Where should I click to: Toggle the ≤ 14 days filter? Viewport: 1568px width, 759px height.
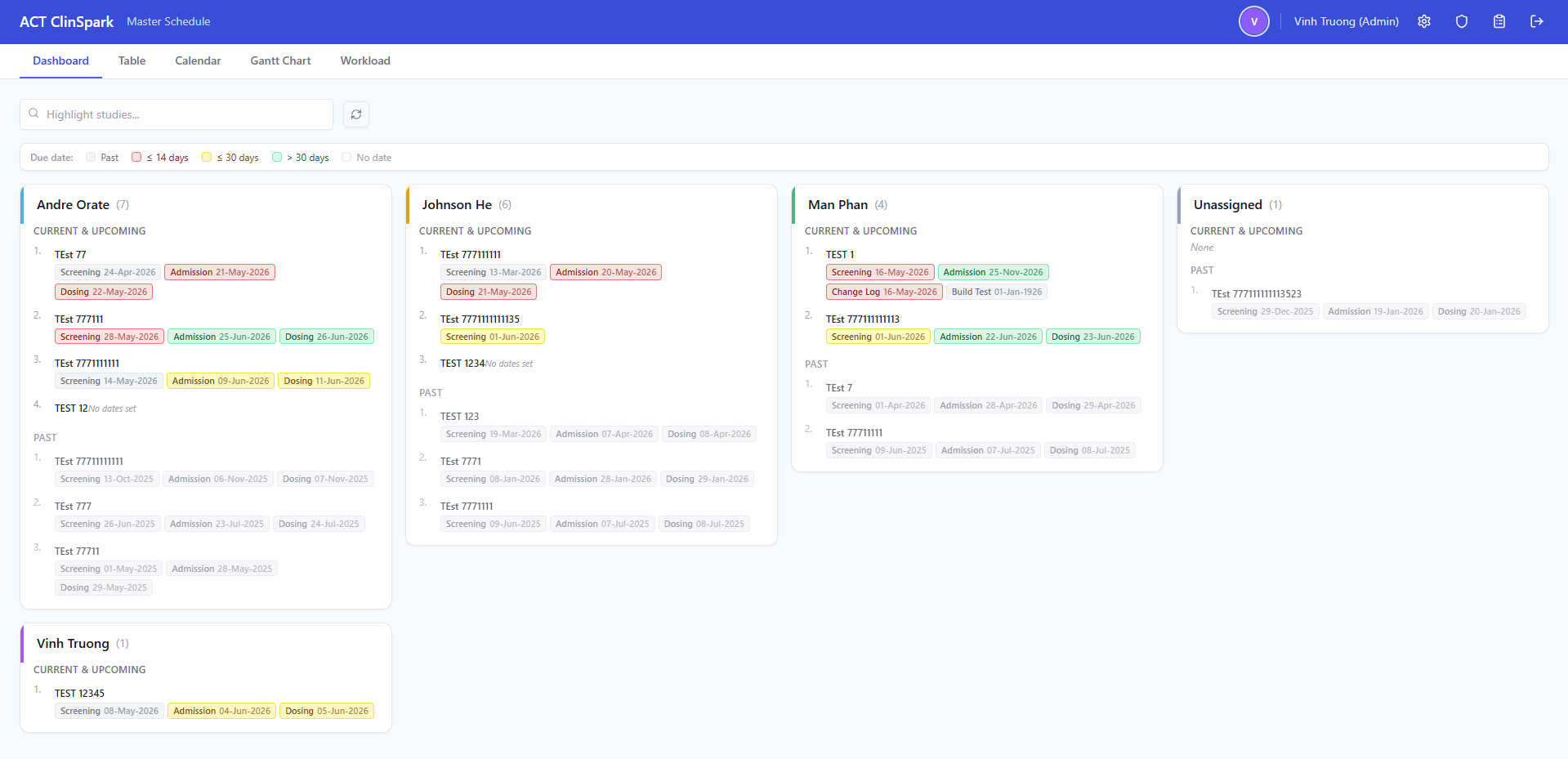click(160, 158)
